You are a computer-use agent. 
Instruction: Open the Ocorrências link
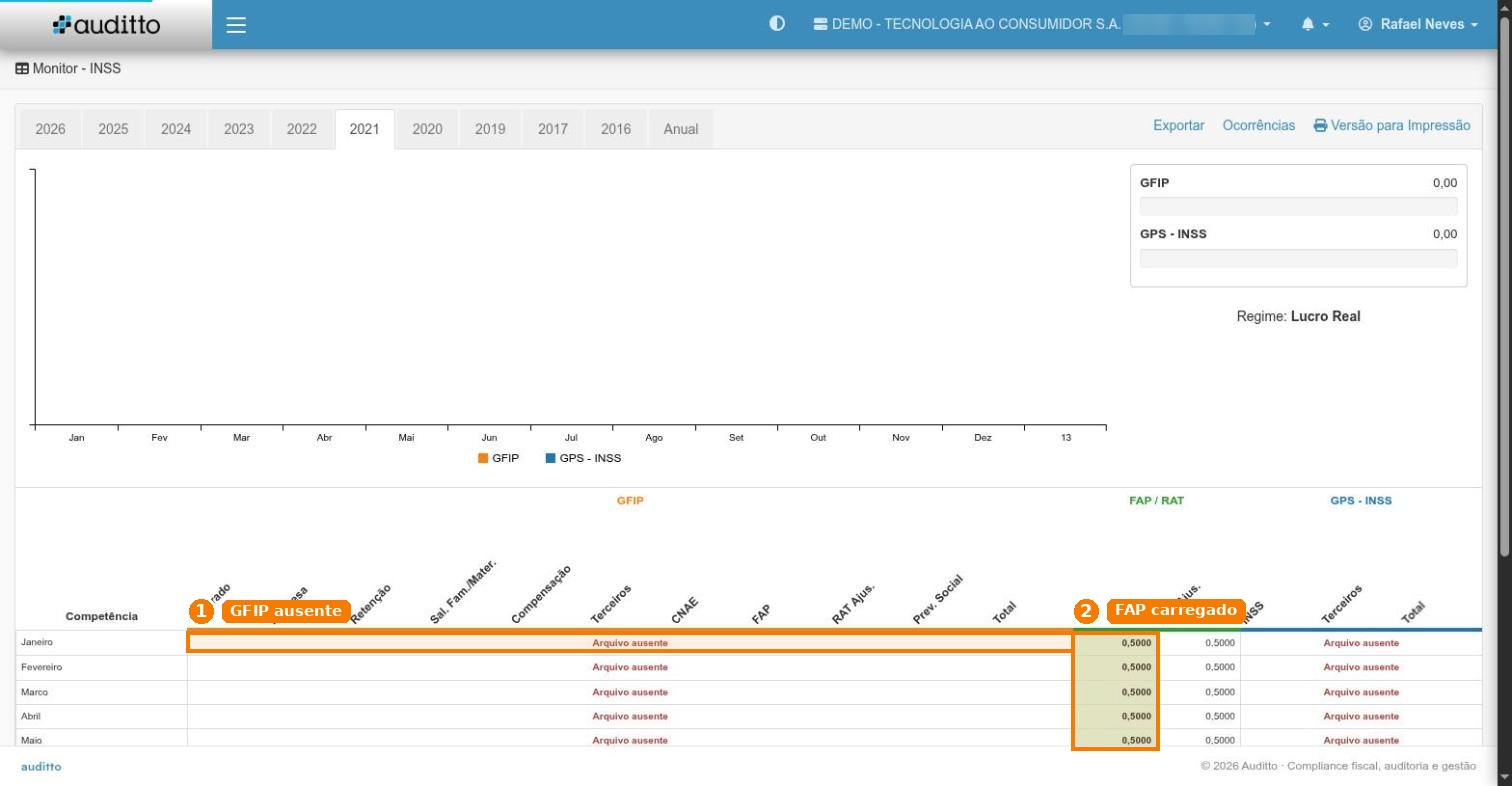point(1258,126)
